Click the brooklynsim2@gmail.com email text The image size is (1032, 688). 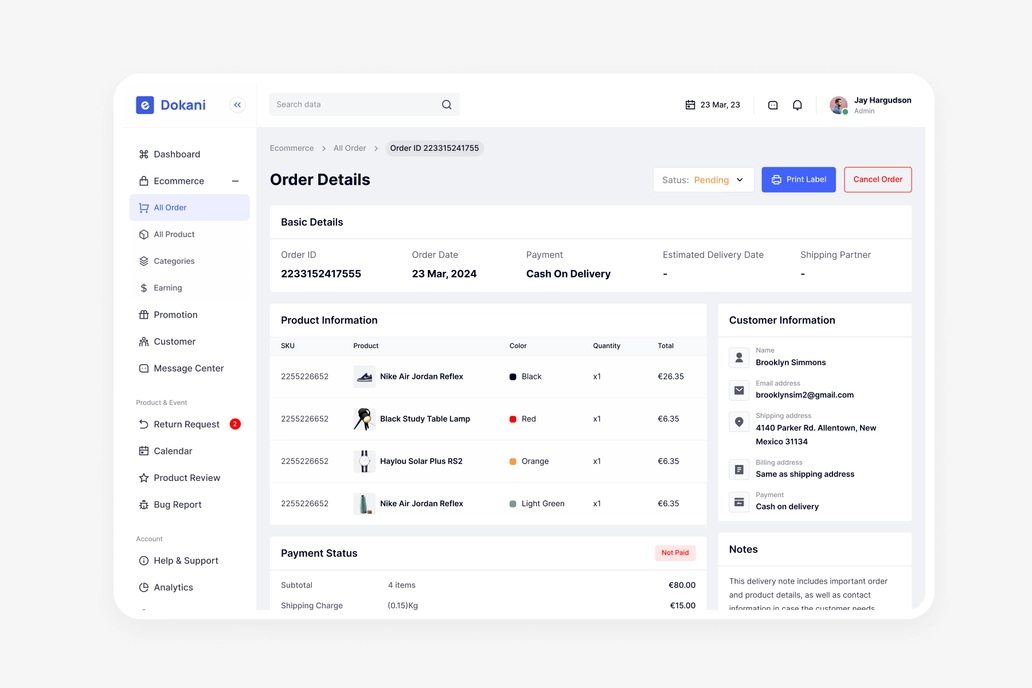pyautogui.click(x=804, y=395)
